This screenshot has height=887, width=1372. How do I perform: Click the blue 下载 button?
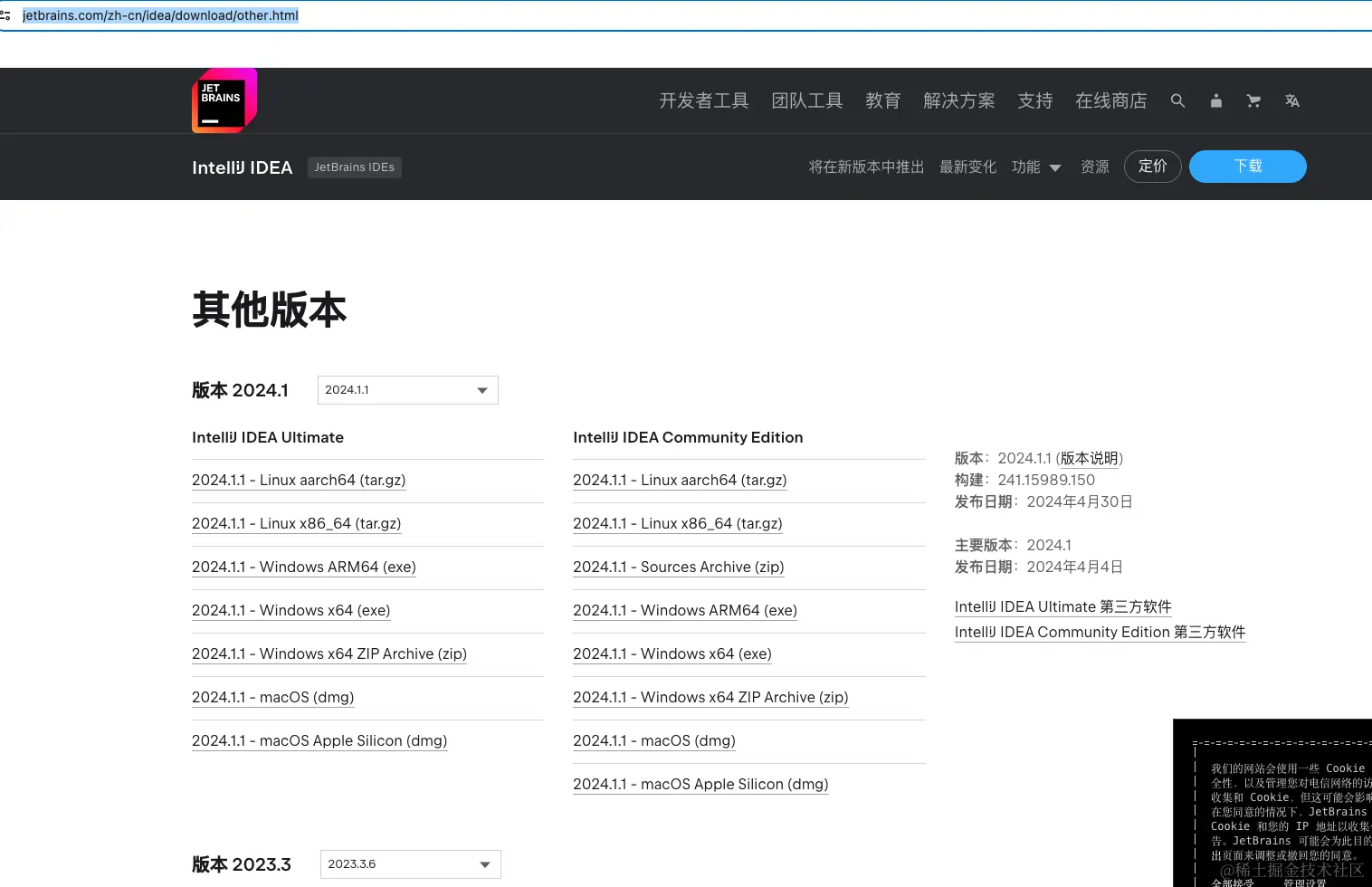tap(1248, 167)
